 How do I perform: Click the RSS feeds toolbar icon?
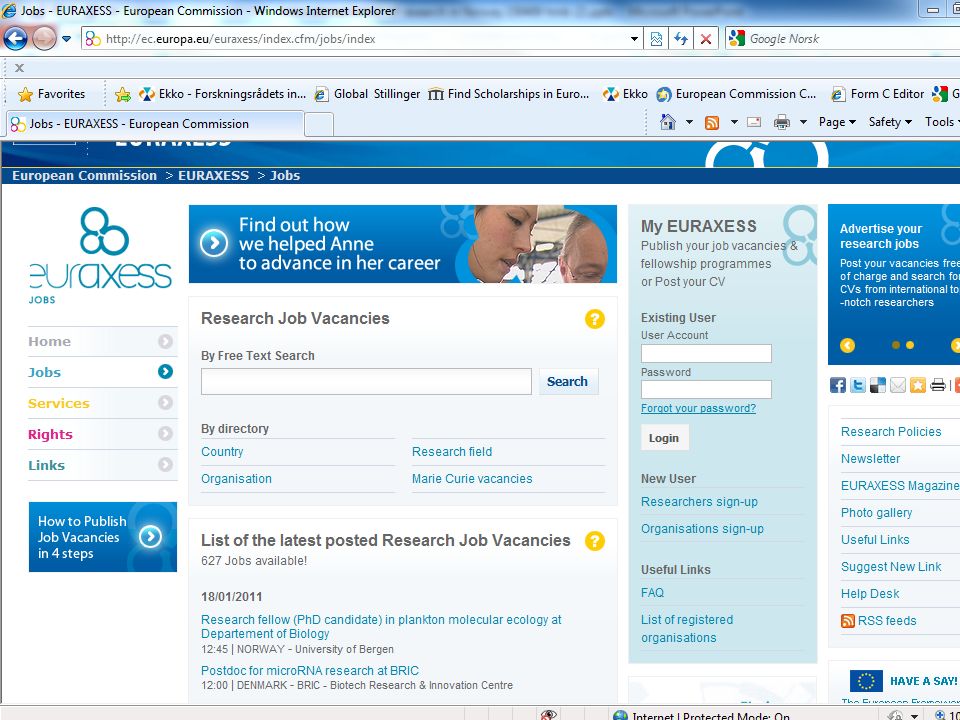(712, 122)
